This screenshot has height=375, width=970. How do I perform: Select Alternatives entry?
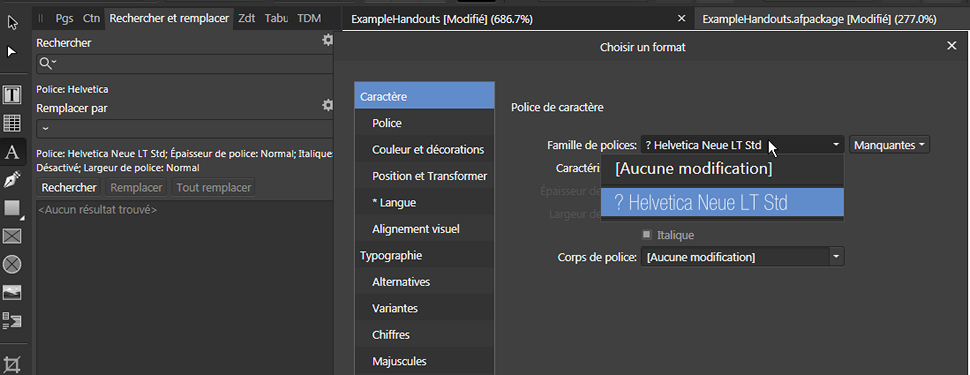(x=424, y=282)
